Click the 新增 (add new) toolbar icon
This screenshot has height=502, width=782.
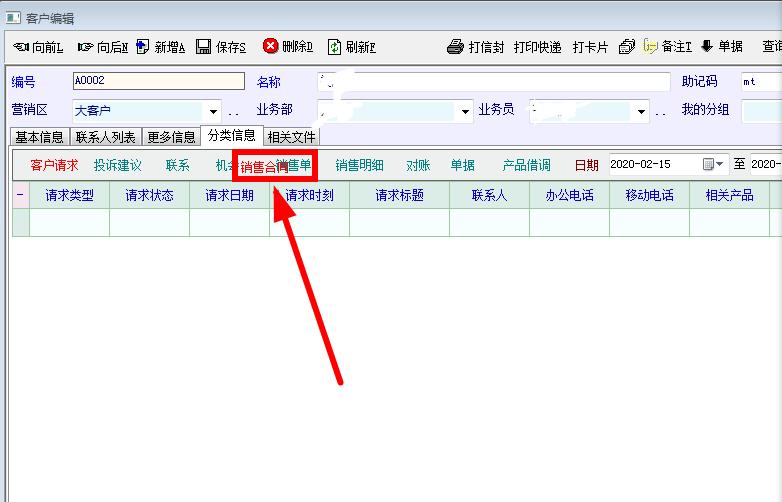click(x=143, y=47)
